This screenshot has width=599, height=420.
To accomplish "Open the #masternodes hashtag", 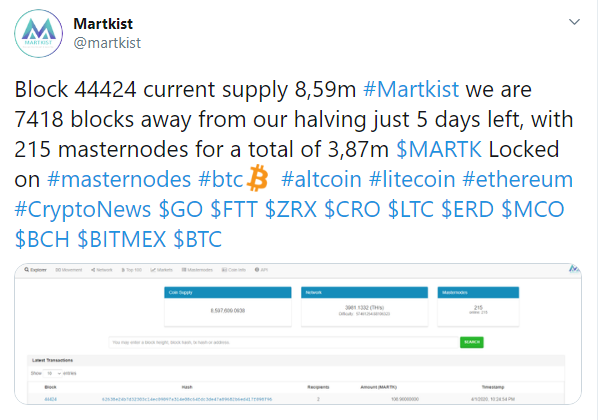I will 119,179.
